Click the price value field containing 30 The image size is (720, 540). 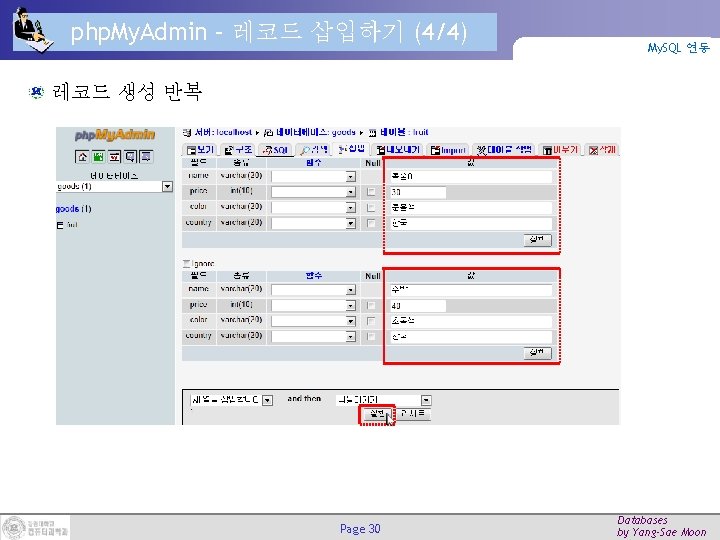418,192
